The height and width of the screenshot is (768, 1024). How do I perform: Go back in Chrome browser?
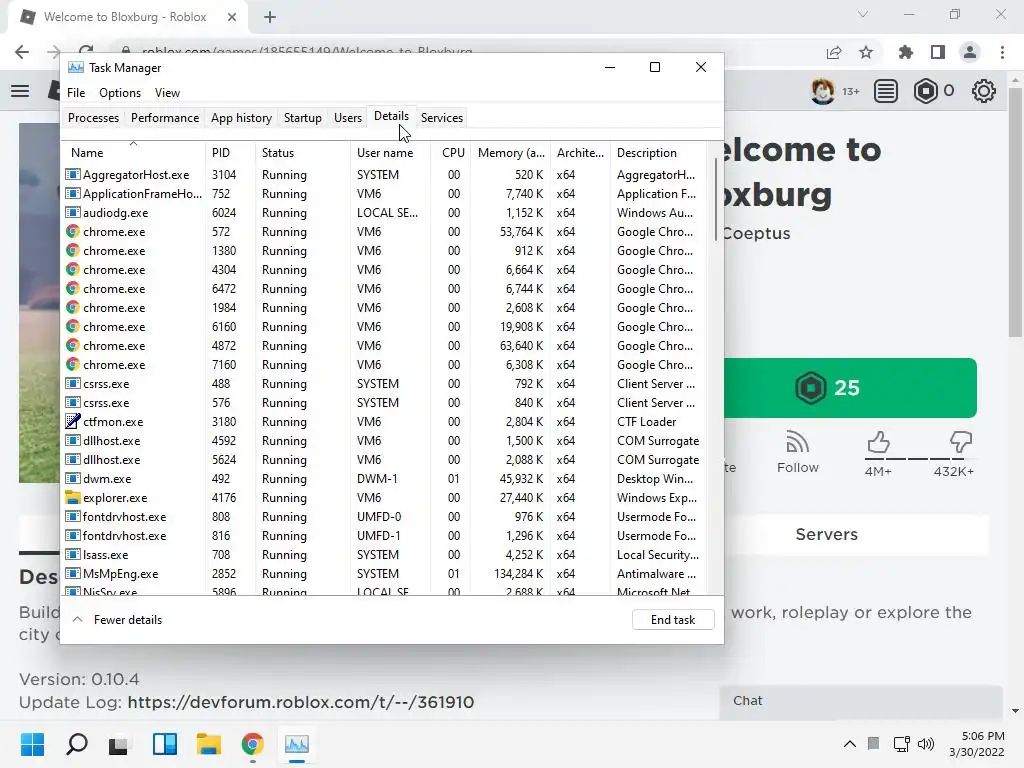point(22,52)
